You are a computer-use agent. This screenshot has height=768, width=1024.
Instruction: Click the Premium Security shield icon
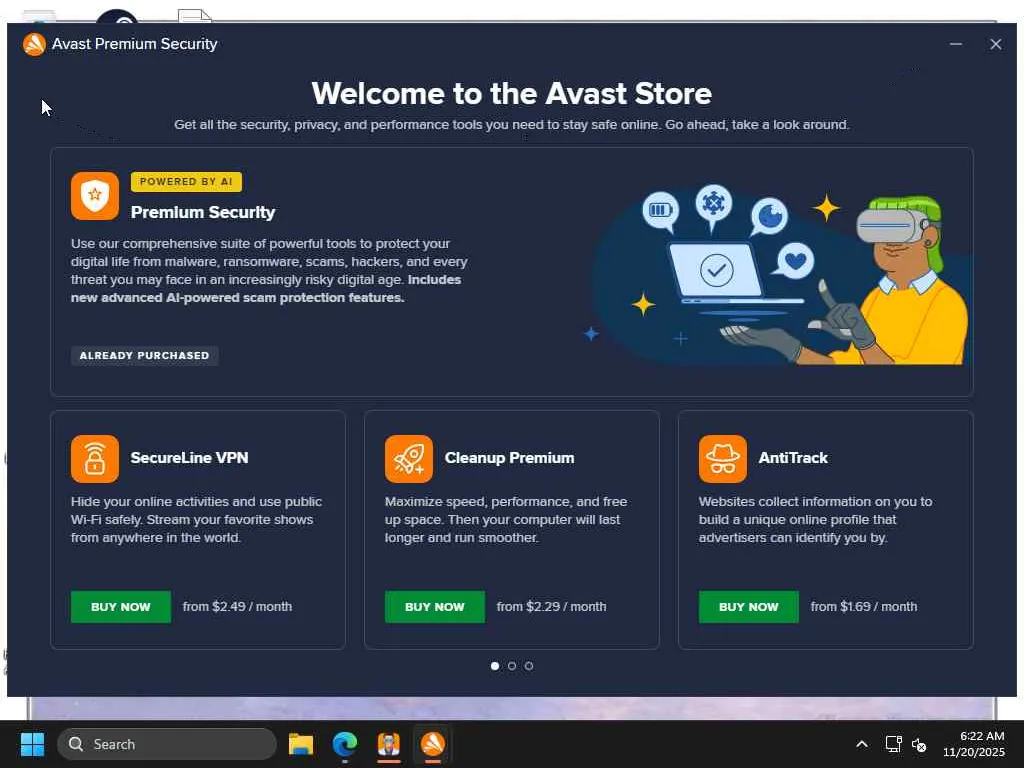coord(95,196)
